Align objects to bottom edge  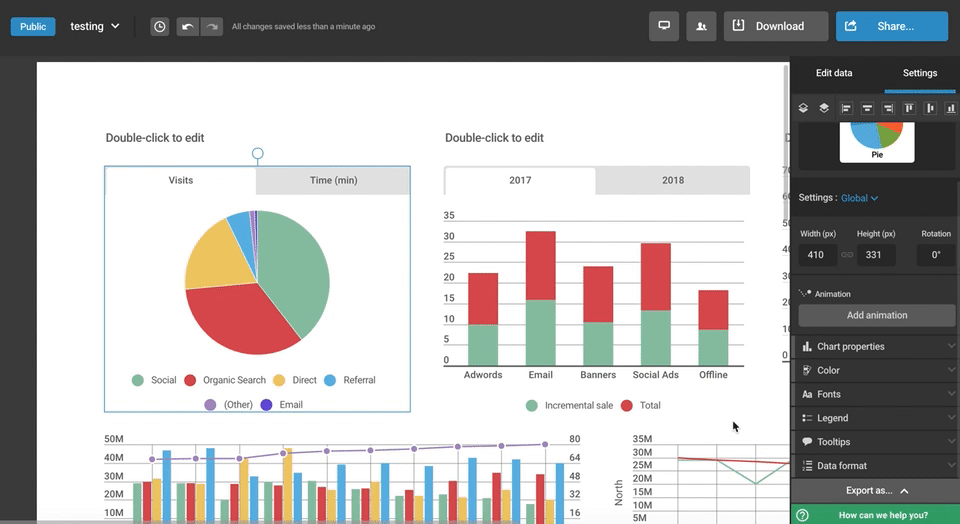(951, 108)
